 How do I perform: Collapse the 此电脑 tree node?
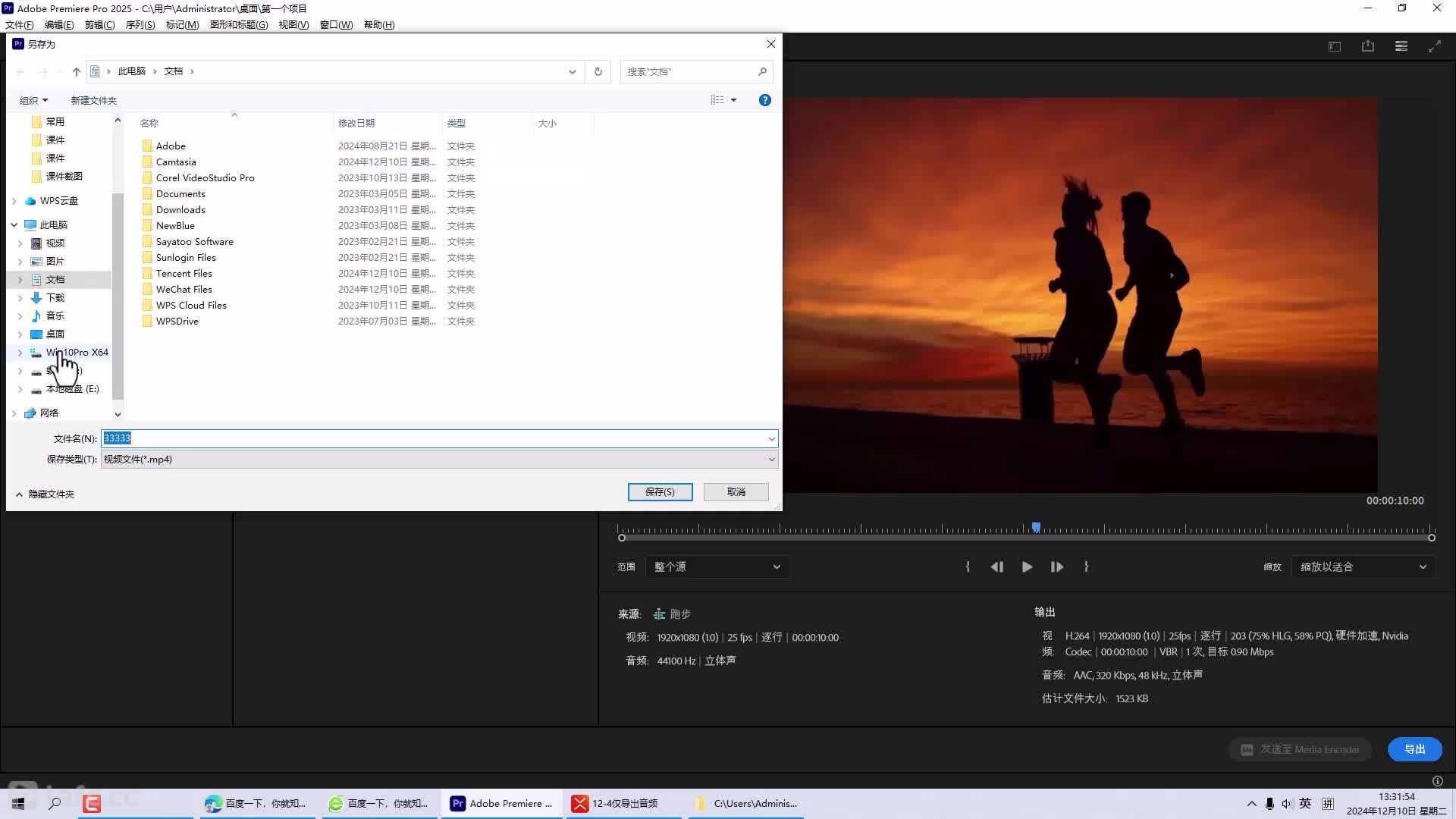[14, 224]
